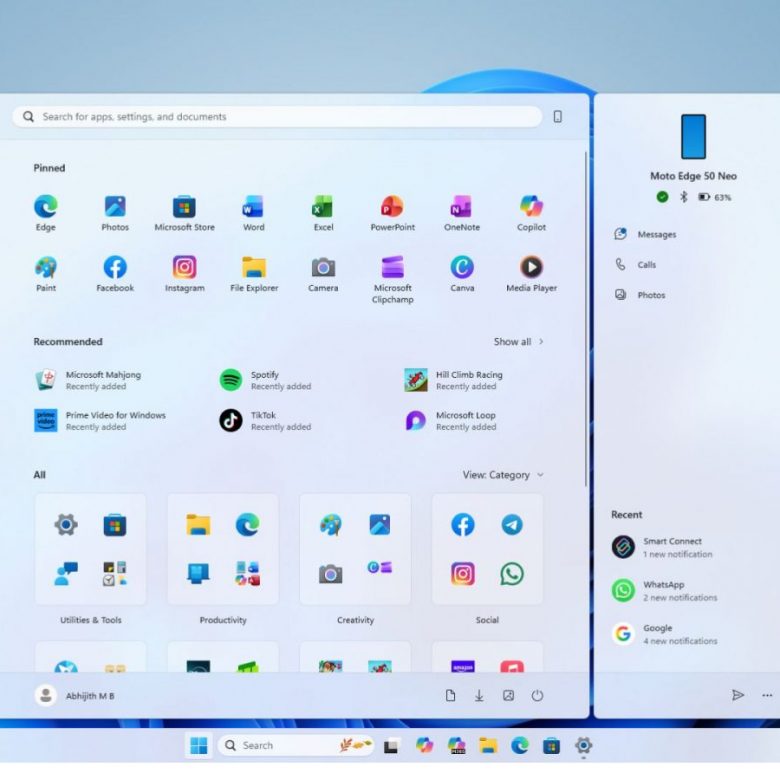Click the 63% battery indicator
The image size is (780, 780).
[x=715, y=197]
